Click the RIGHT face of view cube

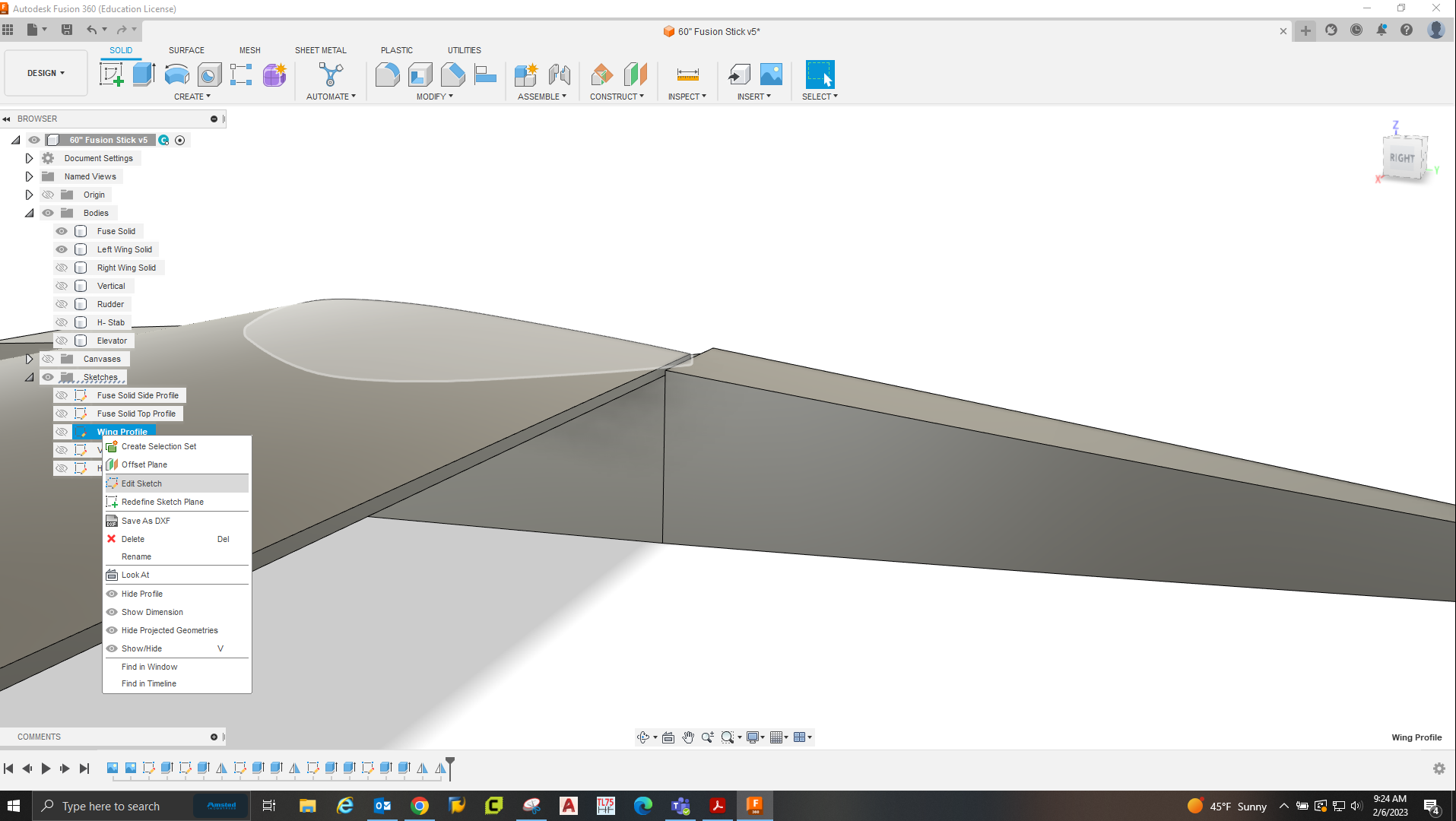(x=1401, y=158)
